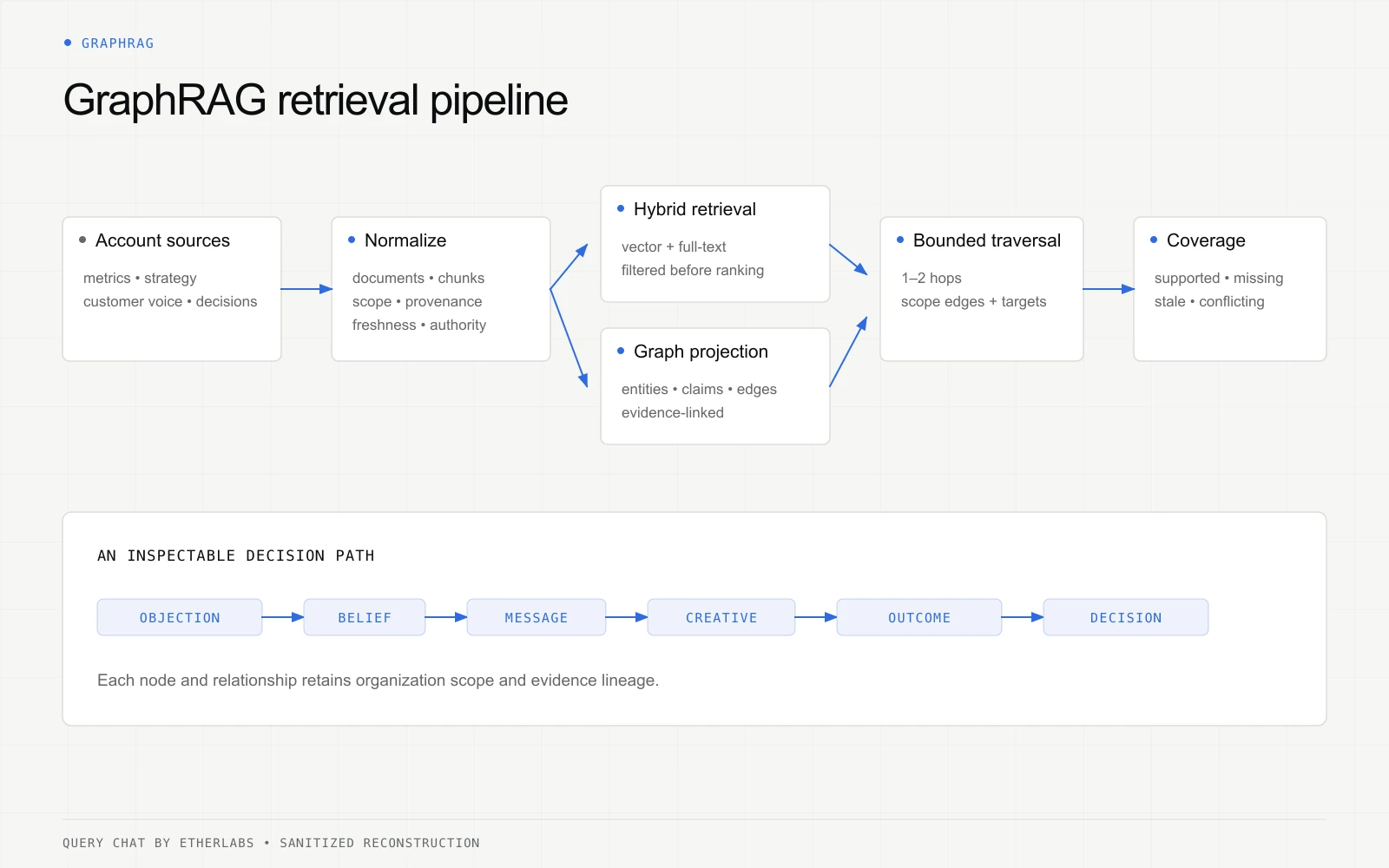Click 'supported • missing' in Coverage
Viewport: 1389px width, 868px height.
point(1219,278)
